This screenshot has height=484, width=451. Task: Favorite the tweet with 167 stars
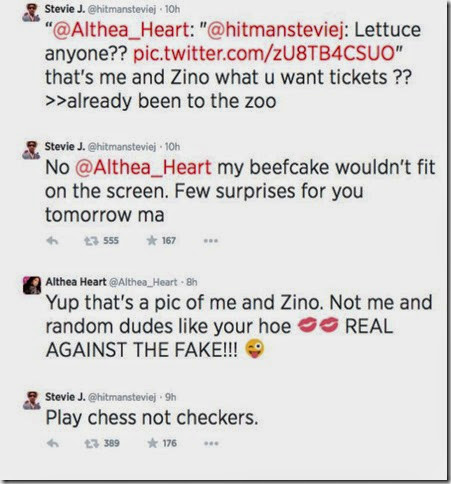click(x=151, y=240)
